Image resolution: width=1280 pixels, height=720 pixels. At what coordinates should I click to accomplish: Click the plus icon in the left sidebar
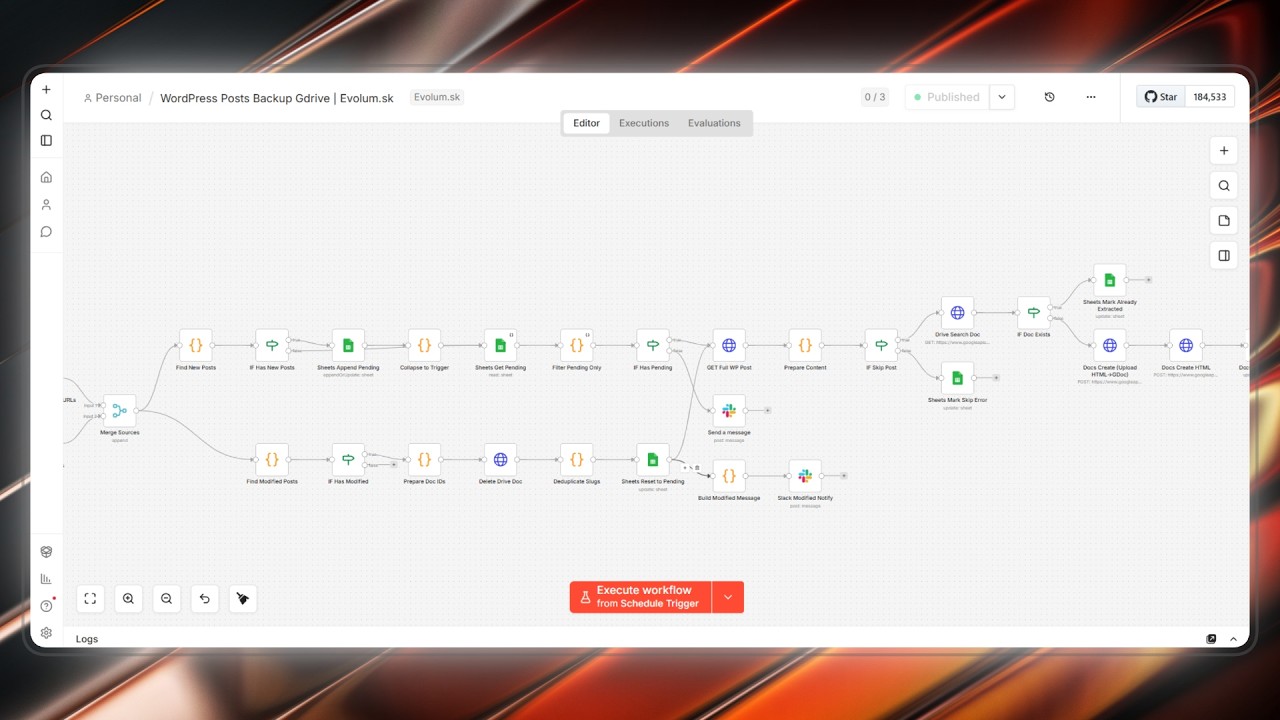pyautogui.click(x=46, y=89)
